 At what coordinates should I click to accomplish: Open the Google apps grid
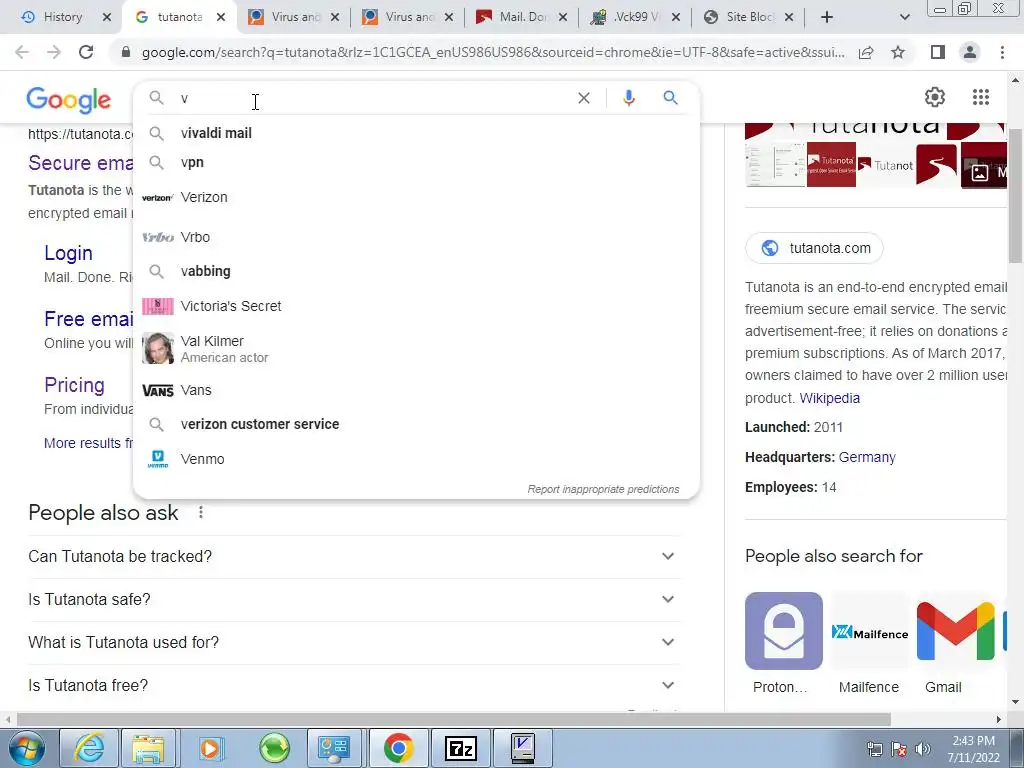point(980,97)
